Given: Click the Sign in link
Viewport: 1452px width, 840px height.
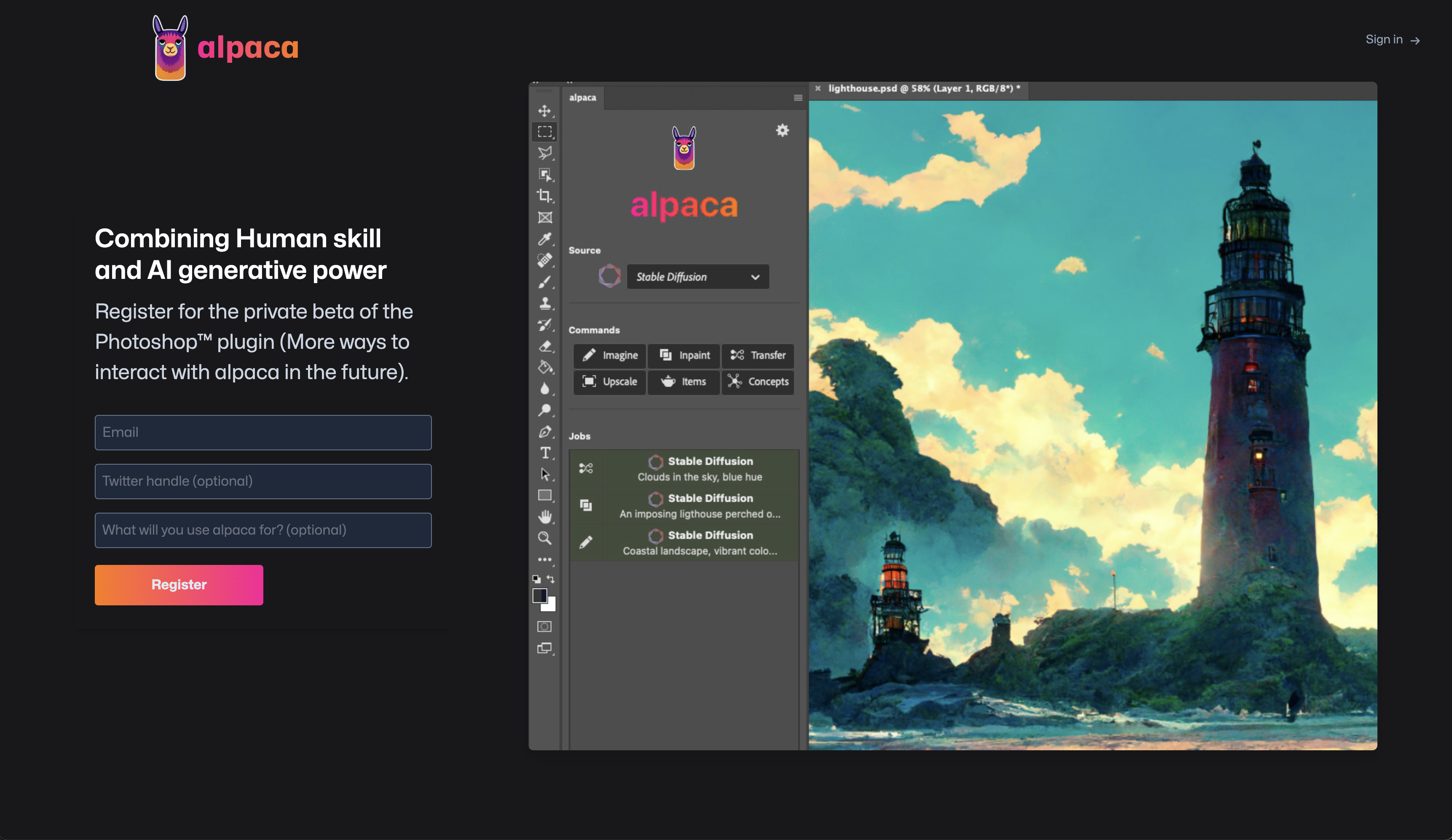Looking at the screenshot, I should click(1393, 40).
